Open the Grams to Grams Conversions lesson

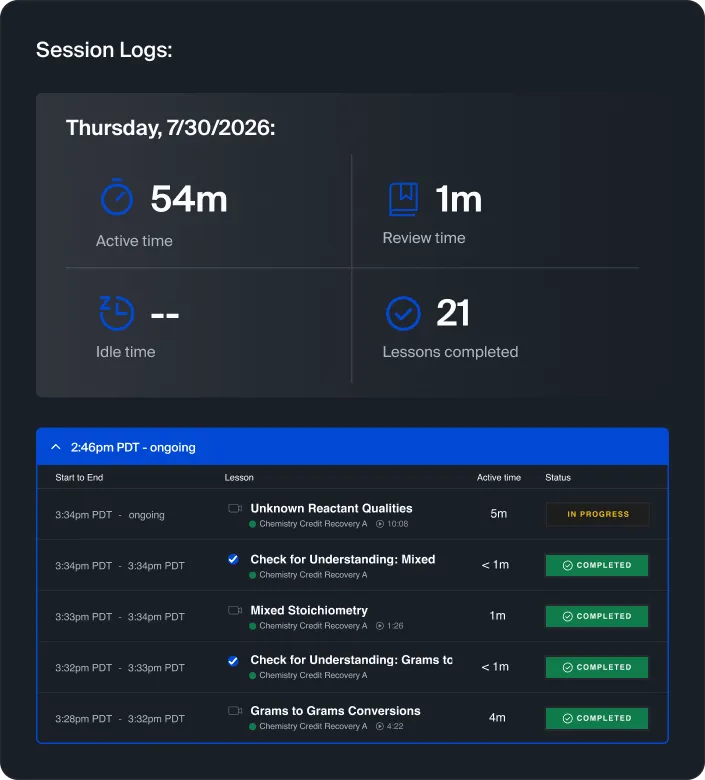tap(335, 711)
